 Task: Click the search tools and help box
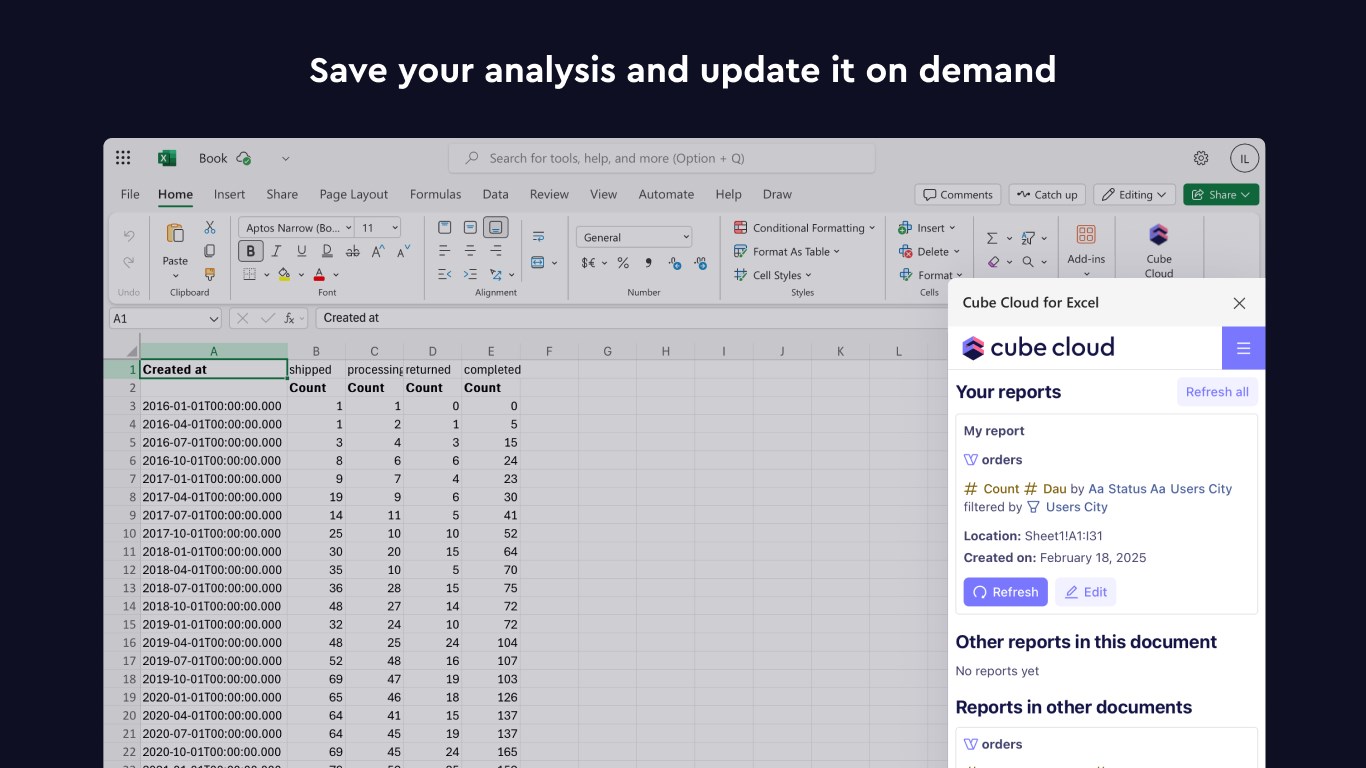click(x=662, y=158)
